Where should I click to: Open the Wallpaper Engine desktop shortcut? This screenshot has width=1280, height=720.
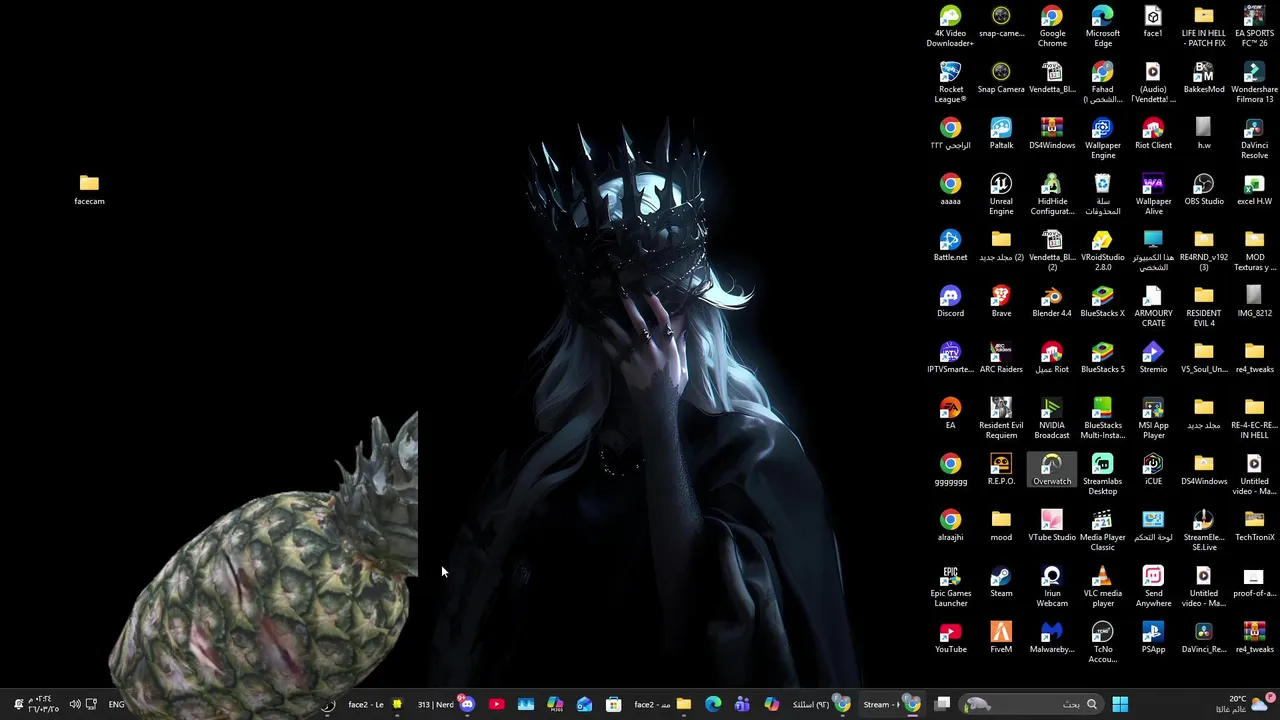tap(1102, 138)
